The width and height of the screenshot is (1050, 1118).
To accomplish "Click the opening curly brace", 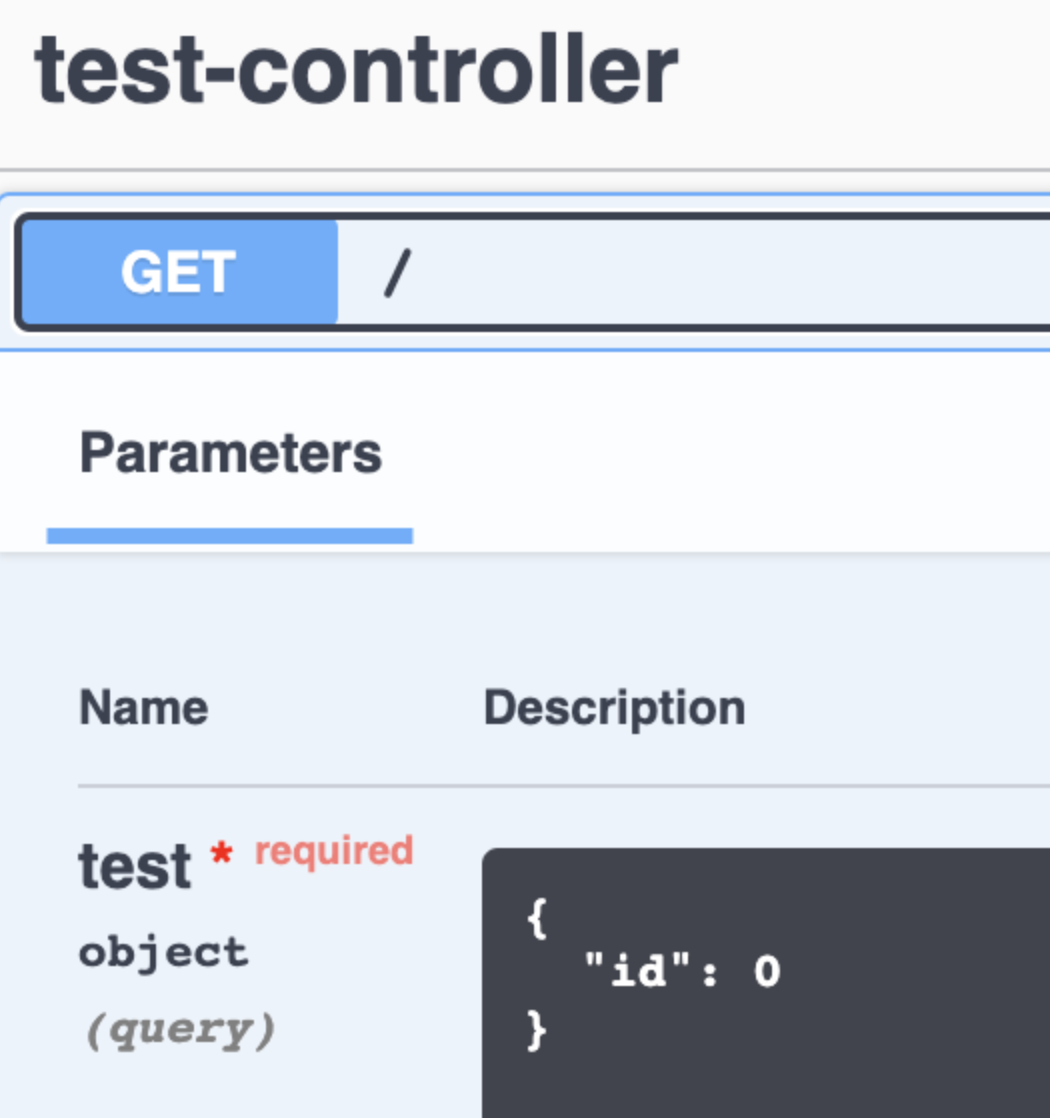I will coord(537,918).
